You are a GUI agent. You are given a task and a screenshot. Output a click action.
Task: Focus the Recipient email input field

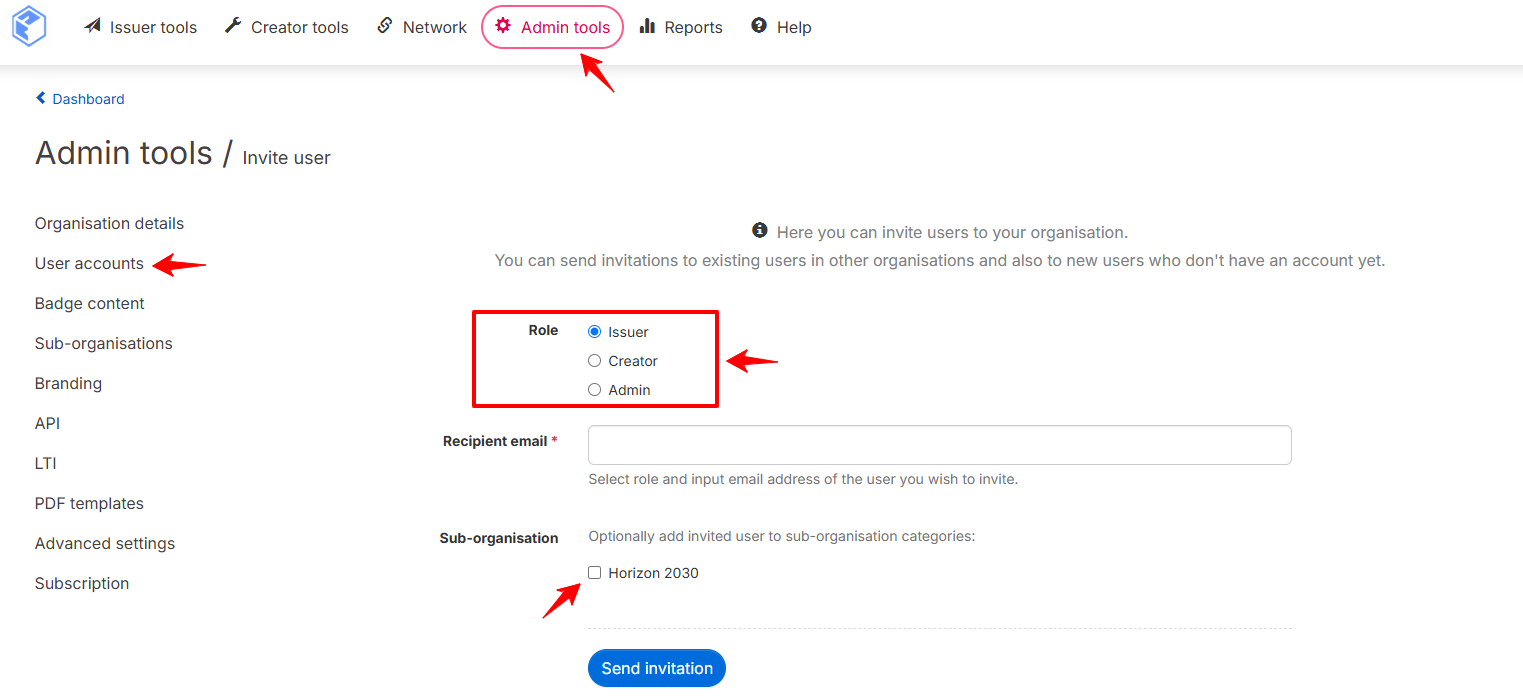point(940,445)
